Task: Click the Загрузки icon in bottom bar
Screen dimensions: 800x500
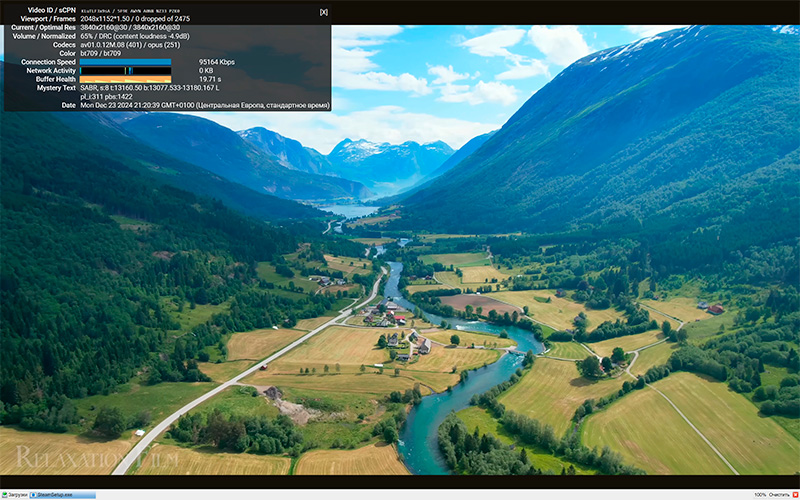Action: coord(15,495)
